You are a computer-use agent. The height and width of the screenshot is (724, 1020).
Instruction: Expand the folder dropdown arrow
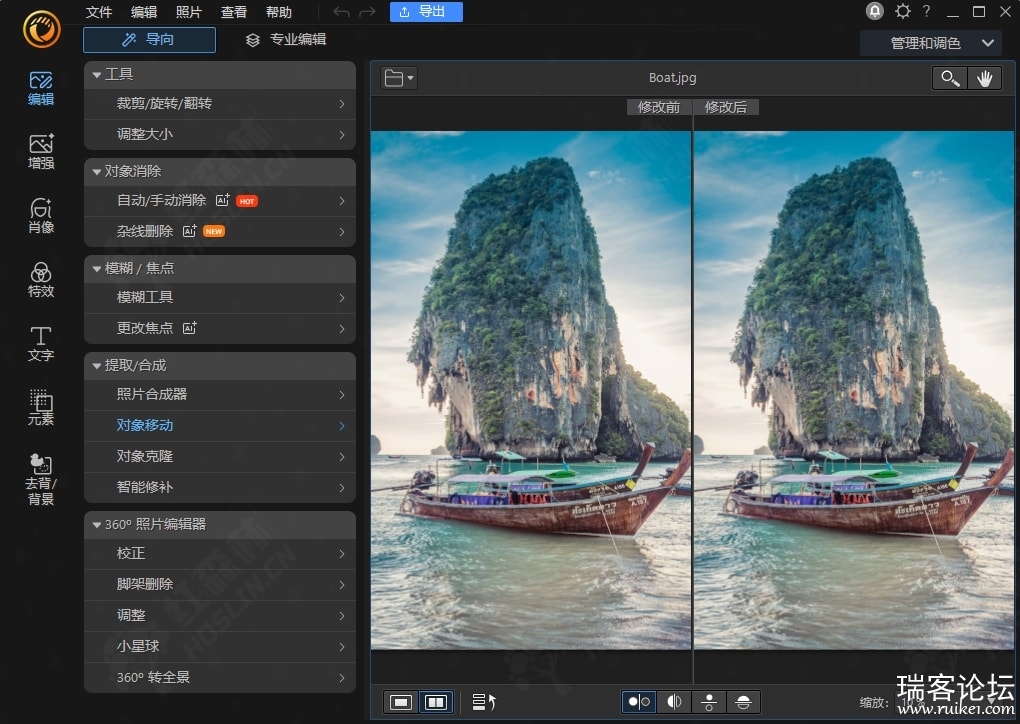(410, 79)
